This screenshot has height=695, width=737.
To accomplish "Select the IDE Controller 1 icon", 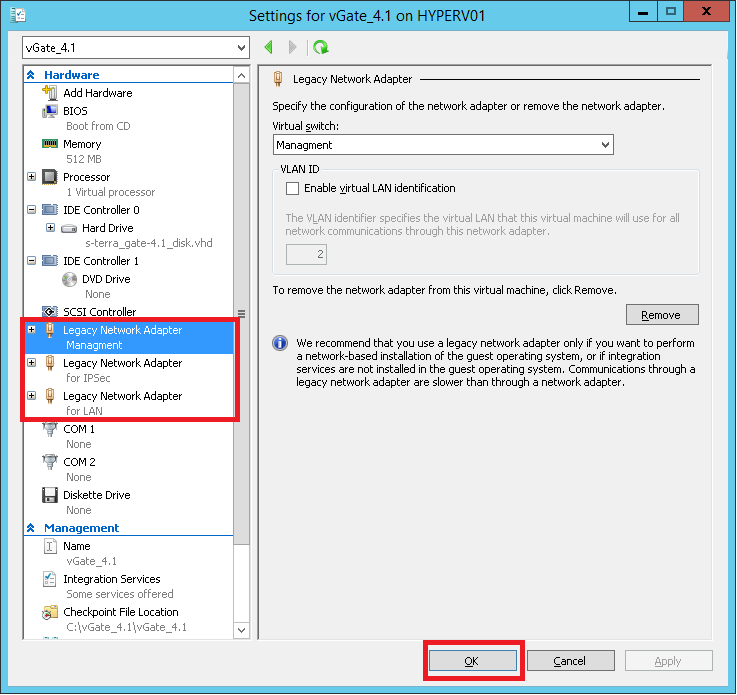I will [50, 261].
